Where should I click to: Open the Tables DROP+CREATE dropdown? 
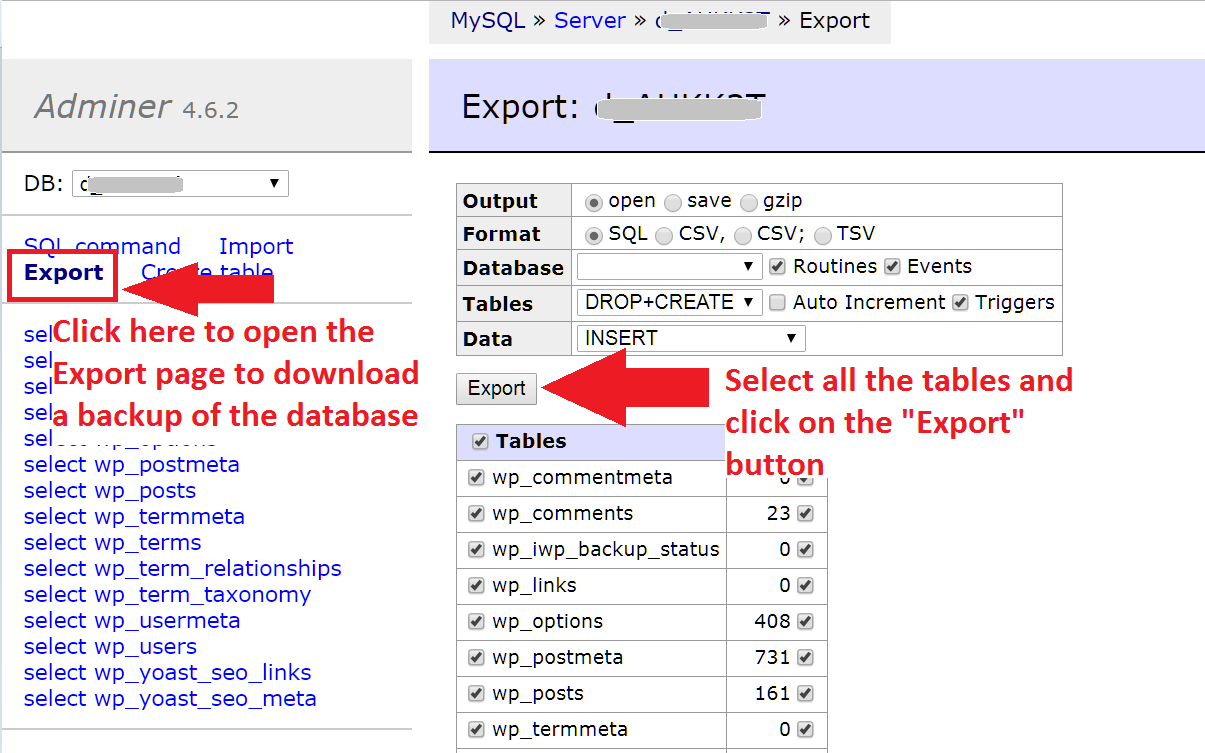pyautogui.click(x=670, y=302)
